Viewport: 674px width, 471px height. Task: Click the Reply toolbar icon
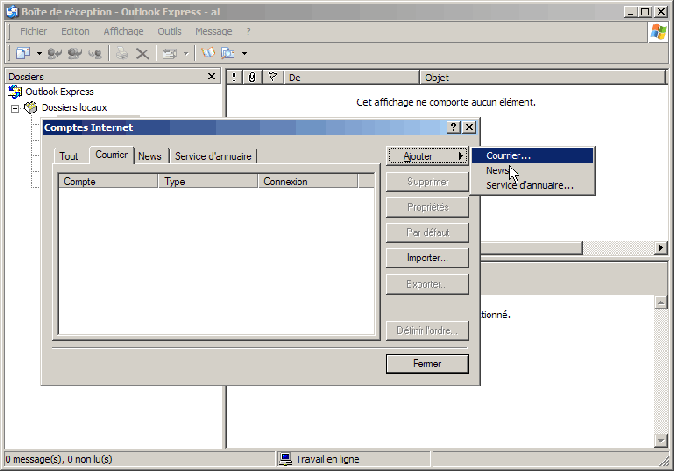pyautogui.click(x=55, y=53)
